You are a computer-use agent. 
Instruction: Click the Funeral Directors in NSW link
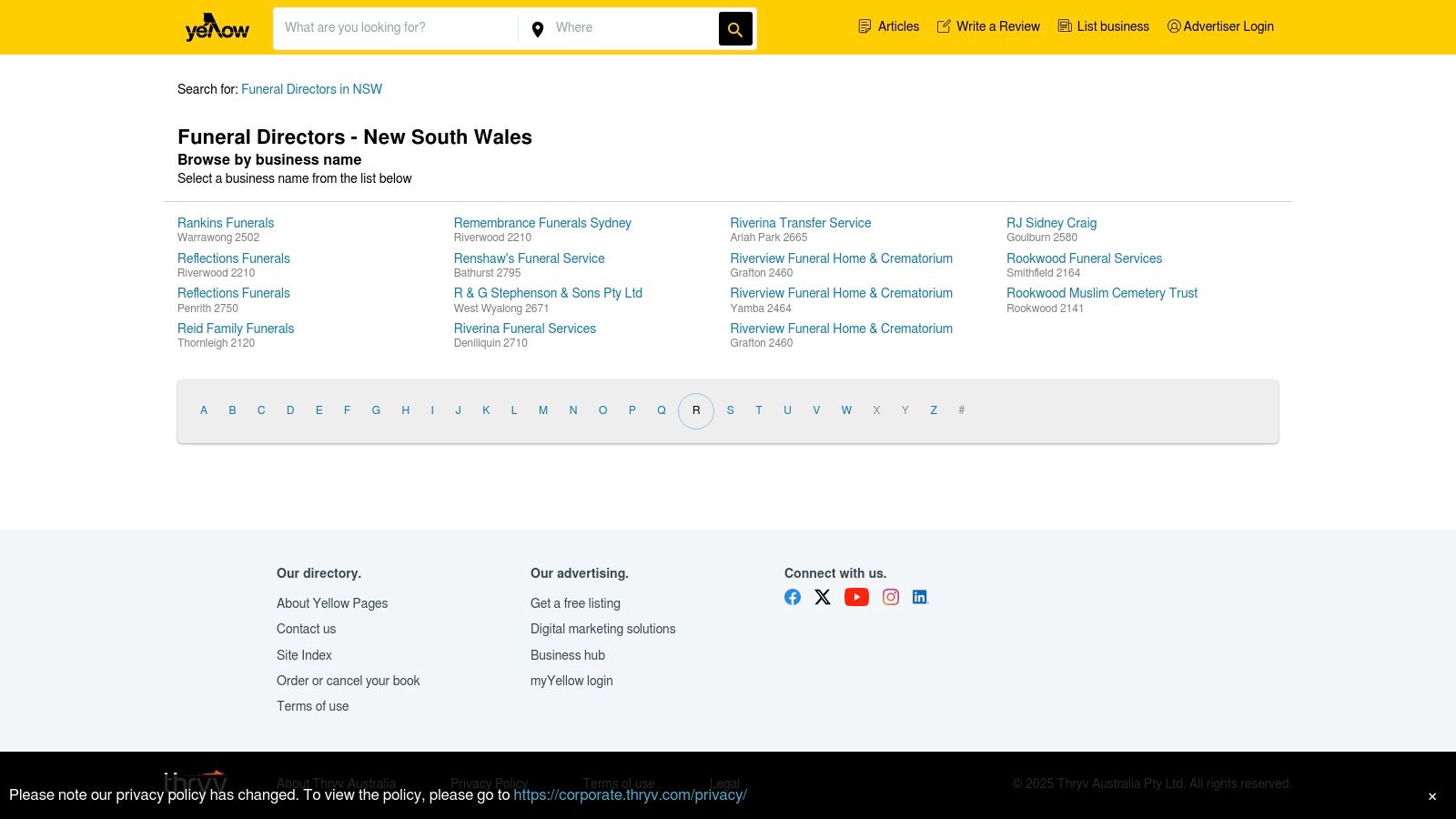[x=311, y=89]
